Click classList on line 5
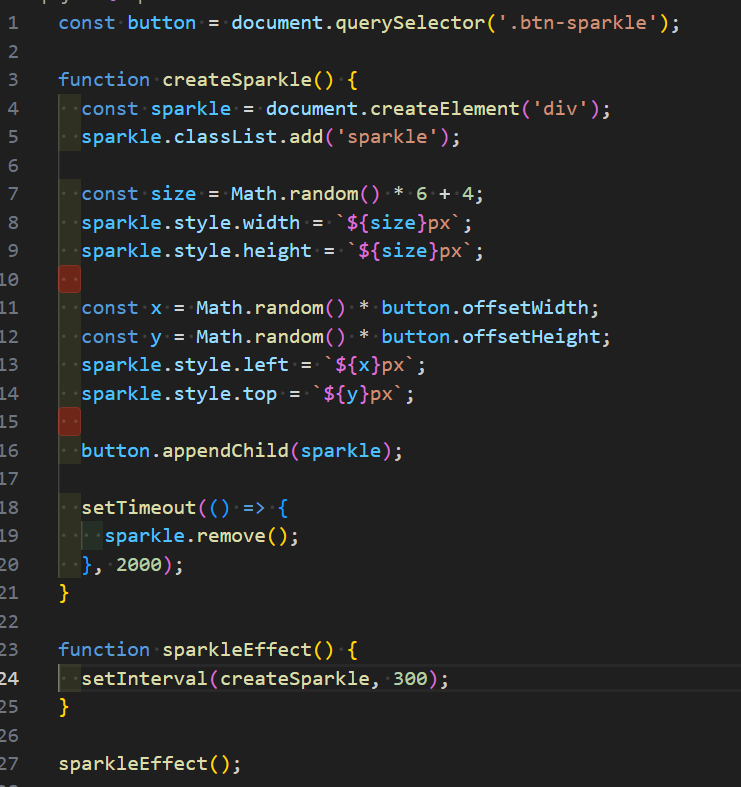This screenshot has height=787, width=741. (x=225, y=137)
